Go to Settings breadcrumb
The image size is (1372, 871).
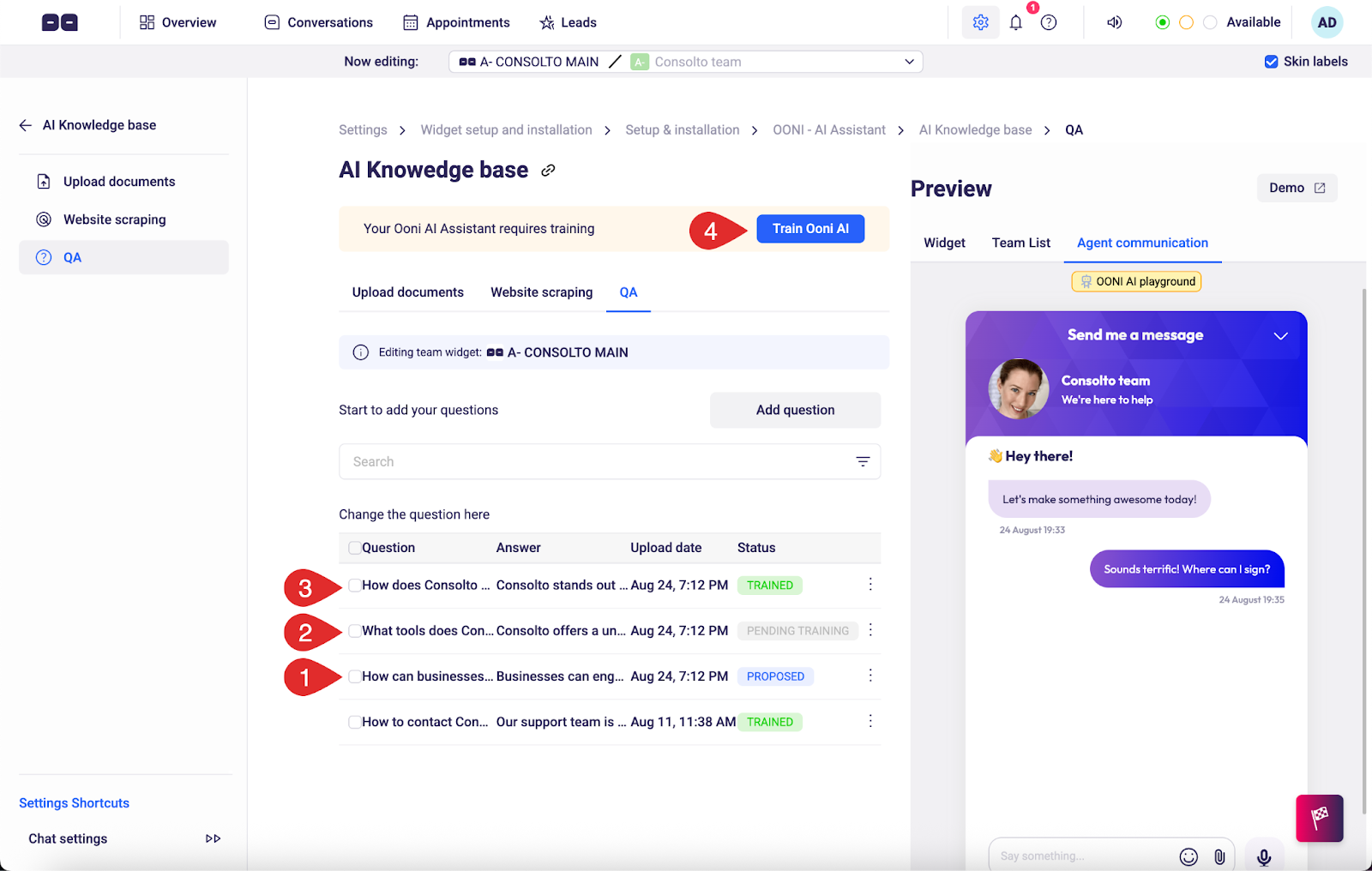(x=363, y=130)
